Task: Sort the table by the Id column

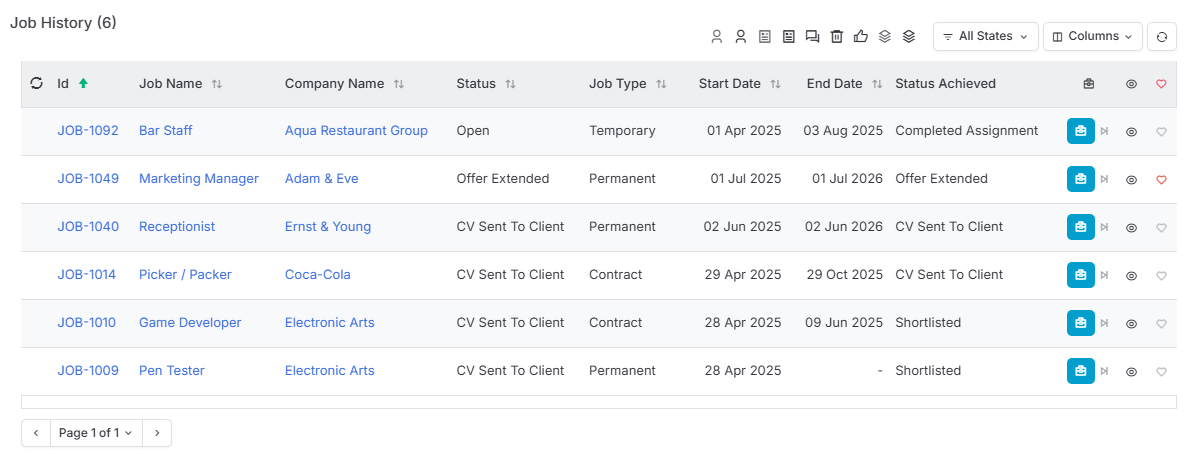Action: [x=72, y=84]
